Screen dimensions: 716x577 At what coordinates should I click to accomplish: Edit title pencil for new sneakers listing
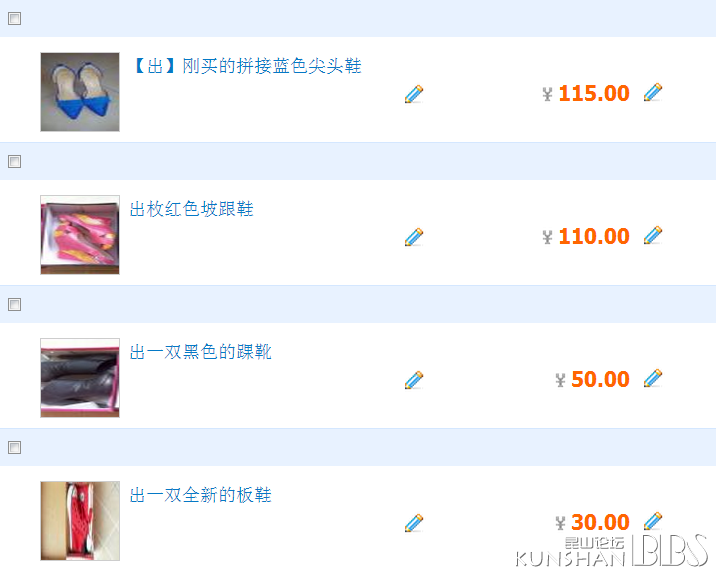point(414,523)
